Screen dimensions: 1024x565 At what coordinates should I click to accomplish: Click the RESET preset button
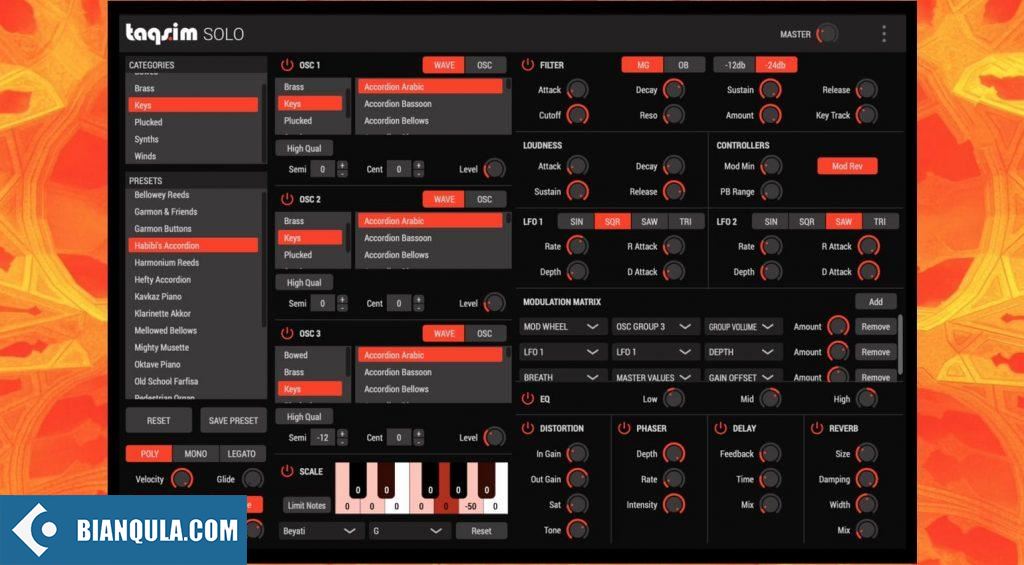[x=159, y=420]
